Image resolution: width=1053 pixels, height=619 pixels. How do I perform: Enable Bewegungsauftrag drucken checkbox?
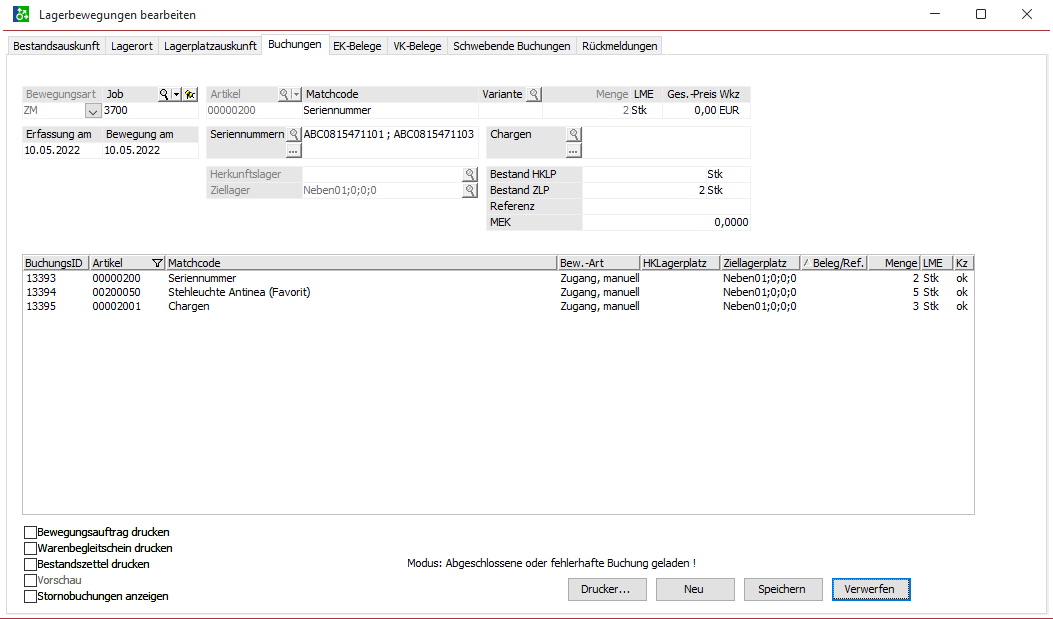(30, 532)
